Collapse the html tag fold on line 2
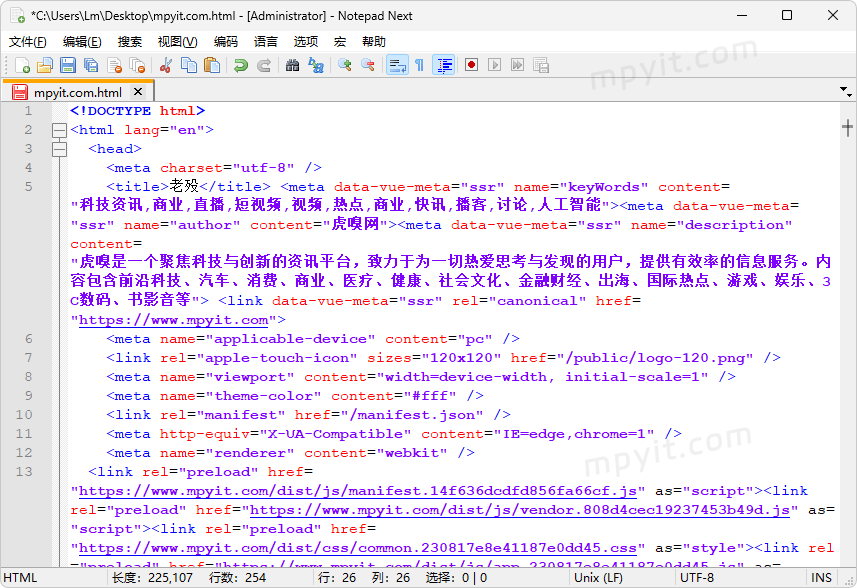The width and height of the screenshot is (857, 588). click(x=59, y=130)
